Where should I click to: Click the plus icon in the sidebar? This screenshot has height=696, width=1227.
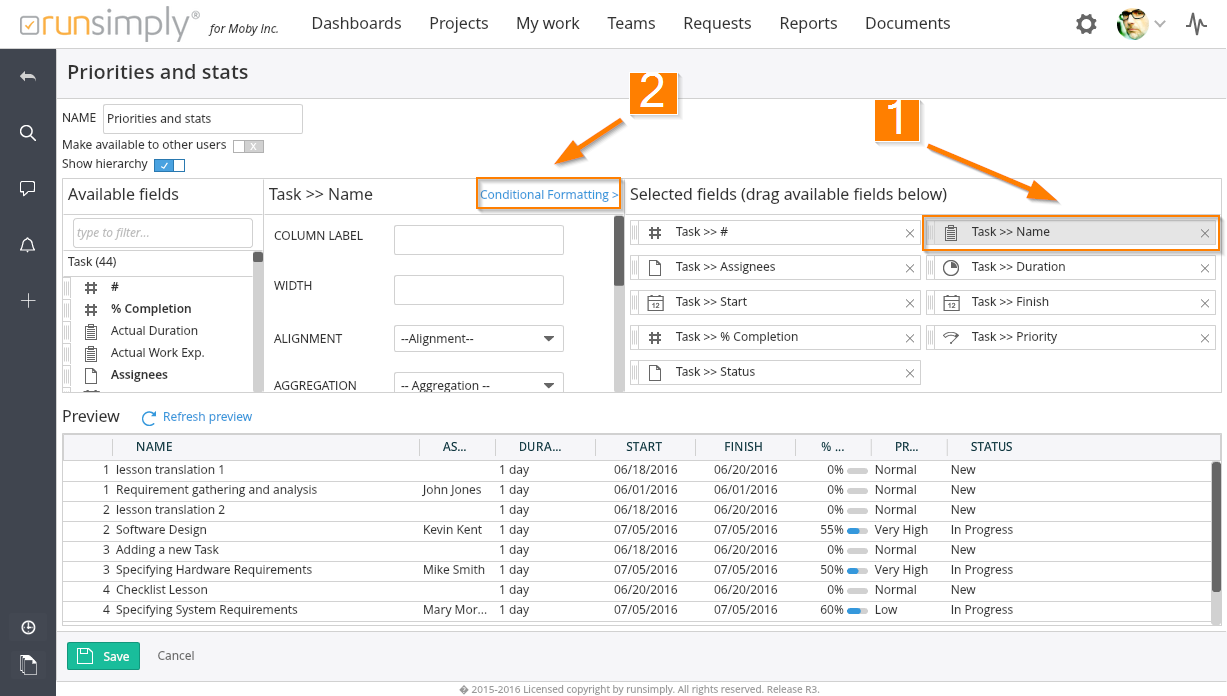pos(28,301)
